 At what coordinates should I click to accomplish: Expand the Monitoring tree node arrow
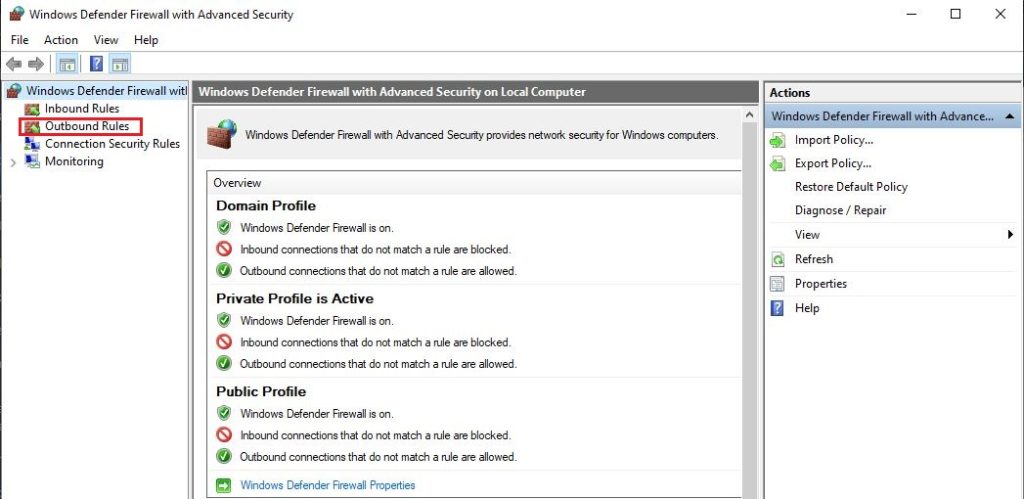(x=14, y=163)
